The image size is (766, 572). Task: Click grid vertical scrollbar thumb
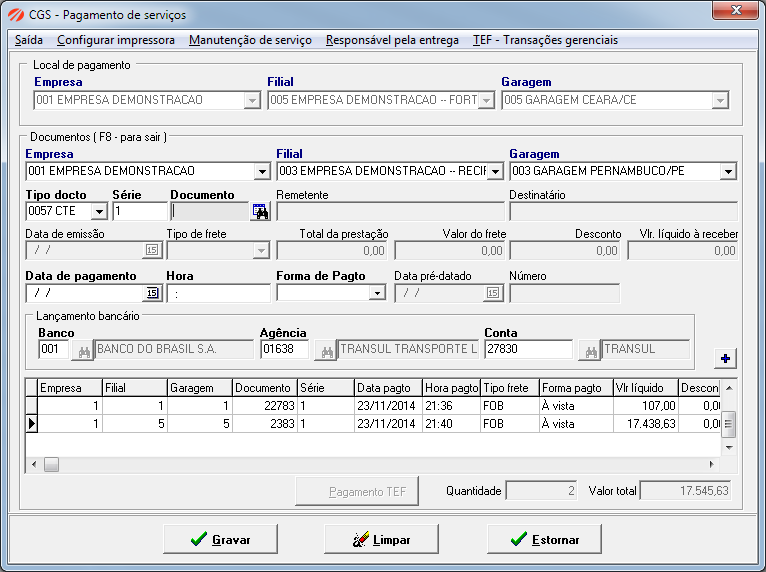coord(728,424)
